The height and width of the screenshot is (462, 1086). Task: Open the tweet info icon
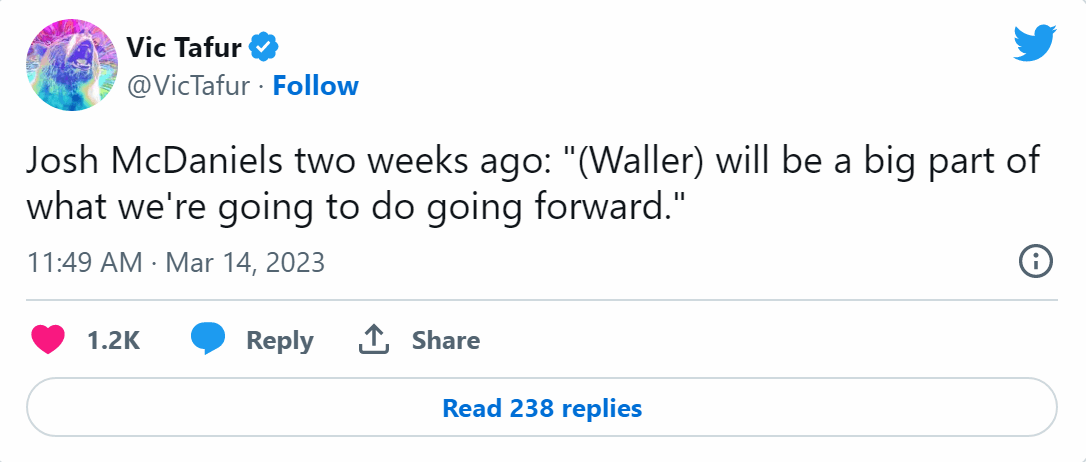(1034, 262)
